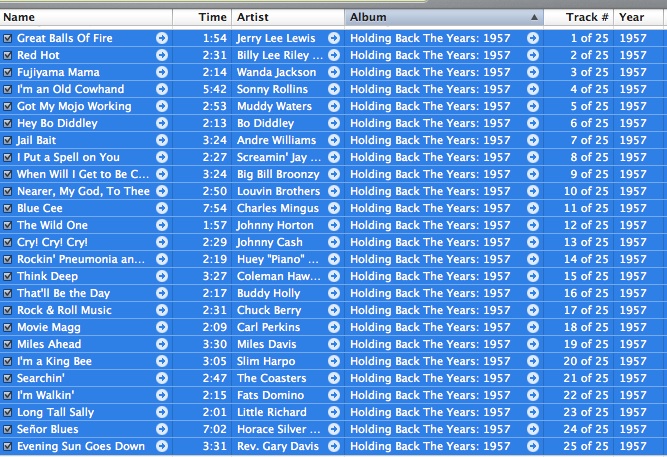Click the arrow icon next to Señor Blues
Viewport: 667px width, 457px height.
tap(162, 429)
